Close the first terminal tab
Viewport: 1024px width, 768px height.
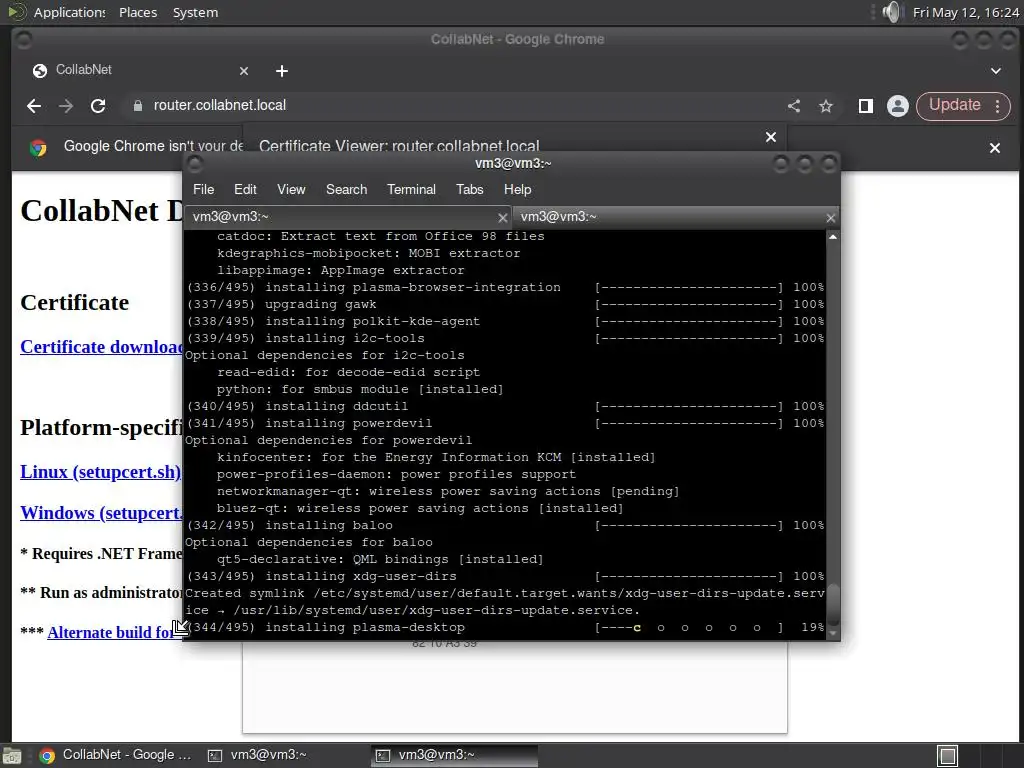tap(502, 218)
